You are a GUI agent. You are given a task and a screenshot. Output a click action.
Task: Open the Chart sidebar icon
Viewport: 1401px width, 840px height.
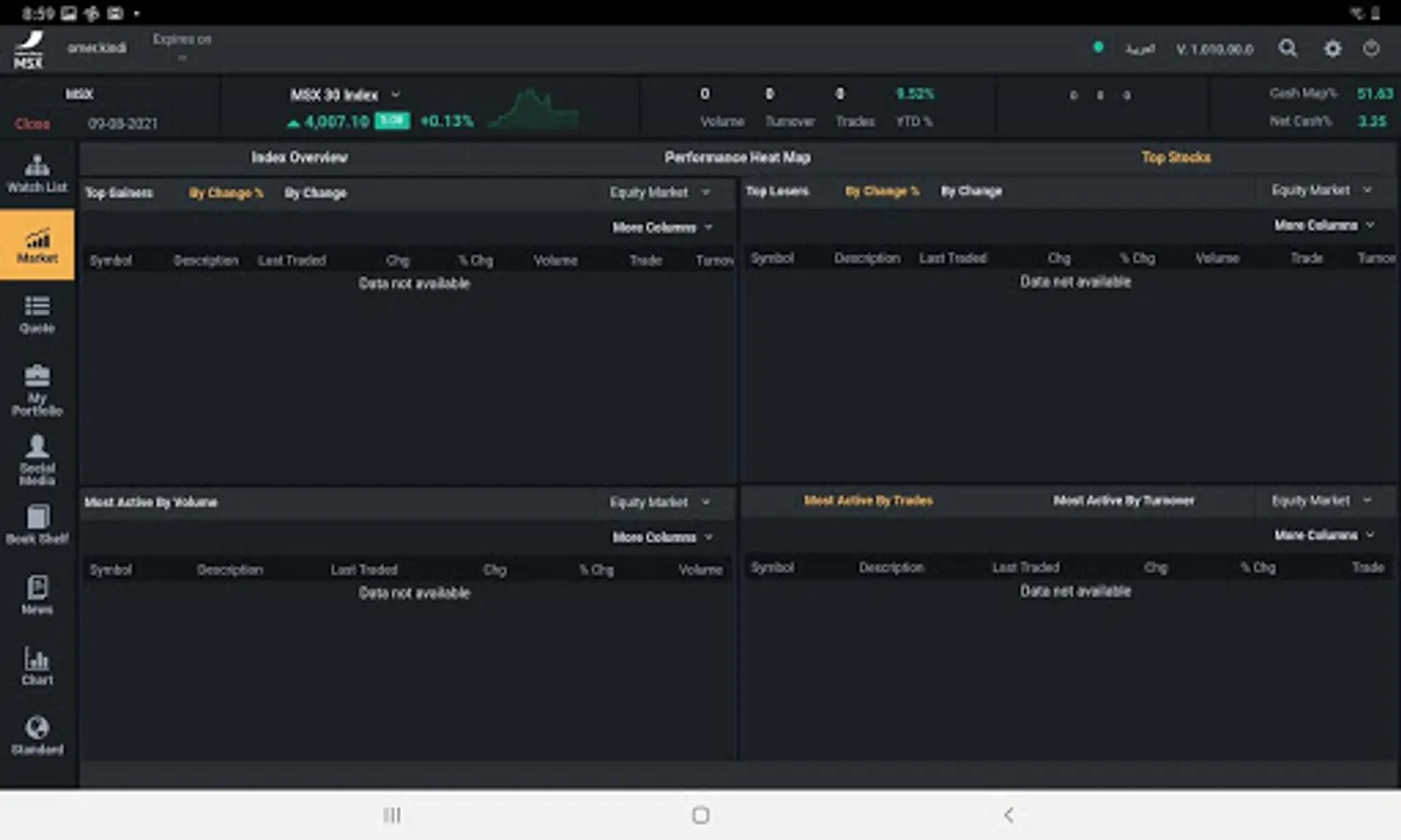pos(37,665)
